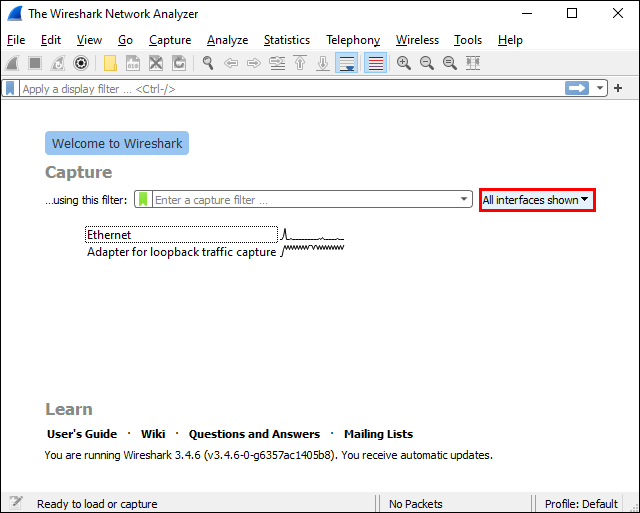The height and width of the screenshot is (513, 640).
Task: Open the Capture menu
Action: coord(170,40)
